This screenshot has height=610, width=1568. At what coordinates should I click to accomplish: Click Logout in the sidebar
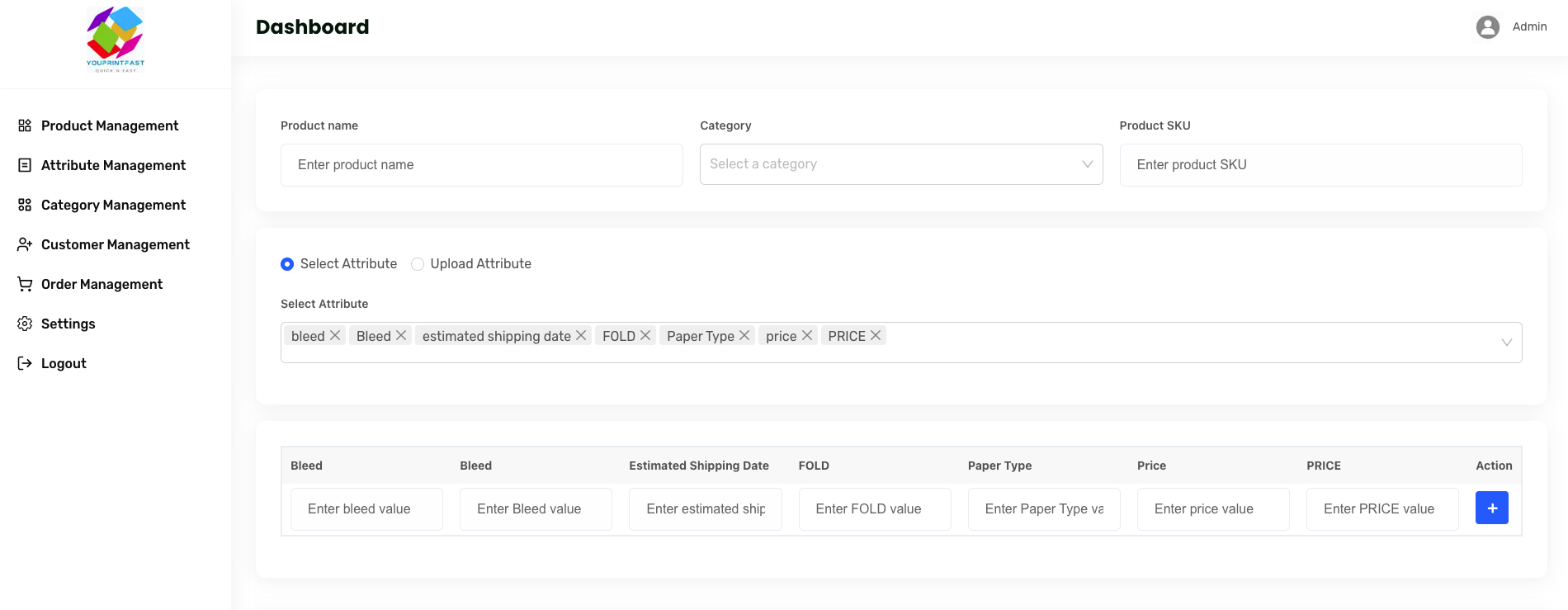(x=64, y=363)
